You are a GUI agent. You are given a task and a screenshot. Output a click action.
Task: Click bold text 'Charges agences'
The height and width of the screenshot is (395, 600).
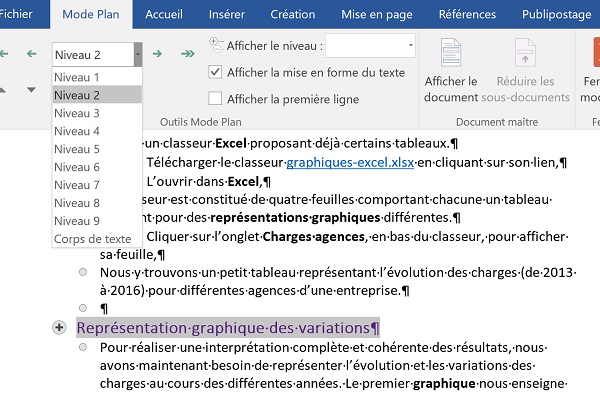tap(314, 237)
